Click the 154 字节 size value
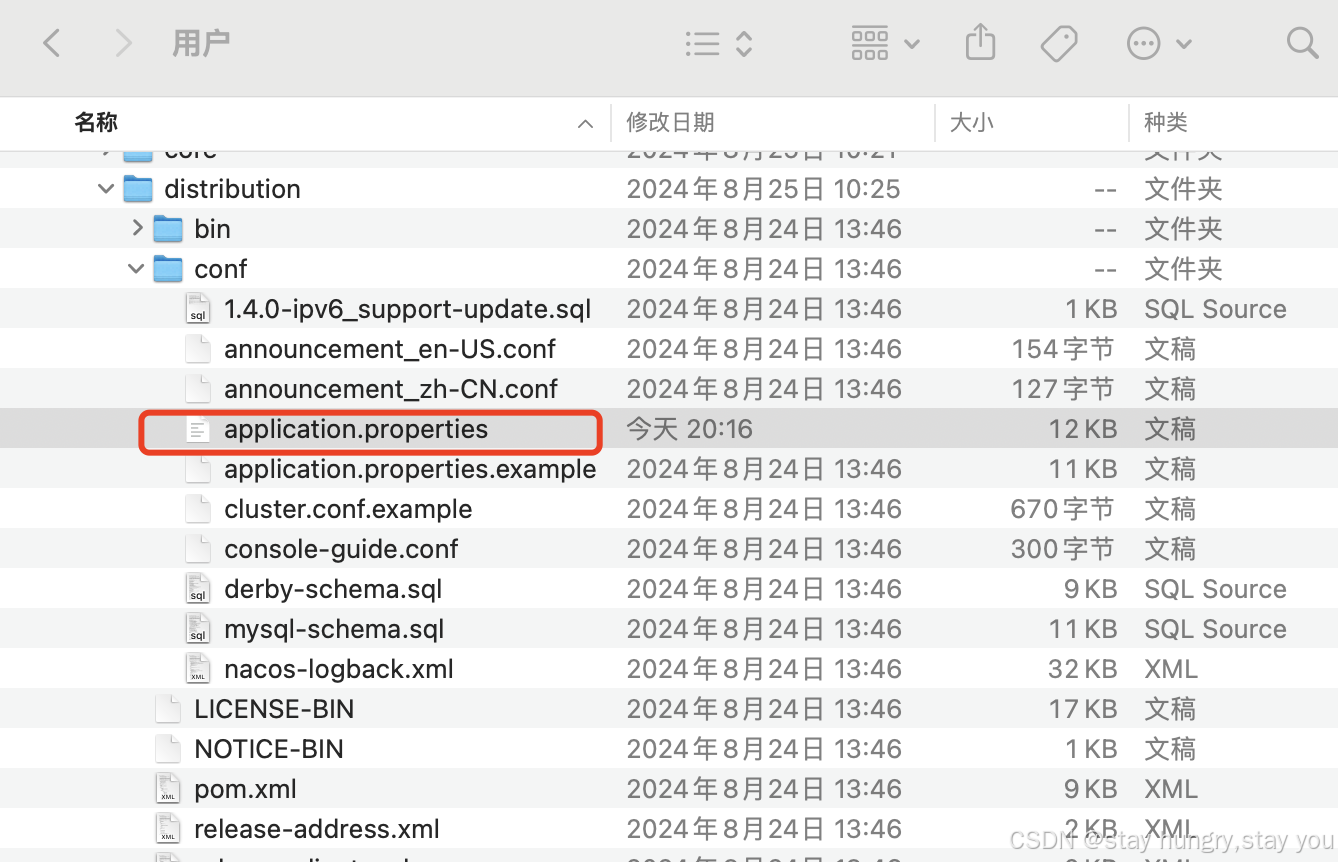This screenshot has height=862, width=1338. (x=1063, y=349)
